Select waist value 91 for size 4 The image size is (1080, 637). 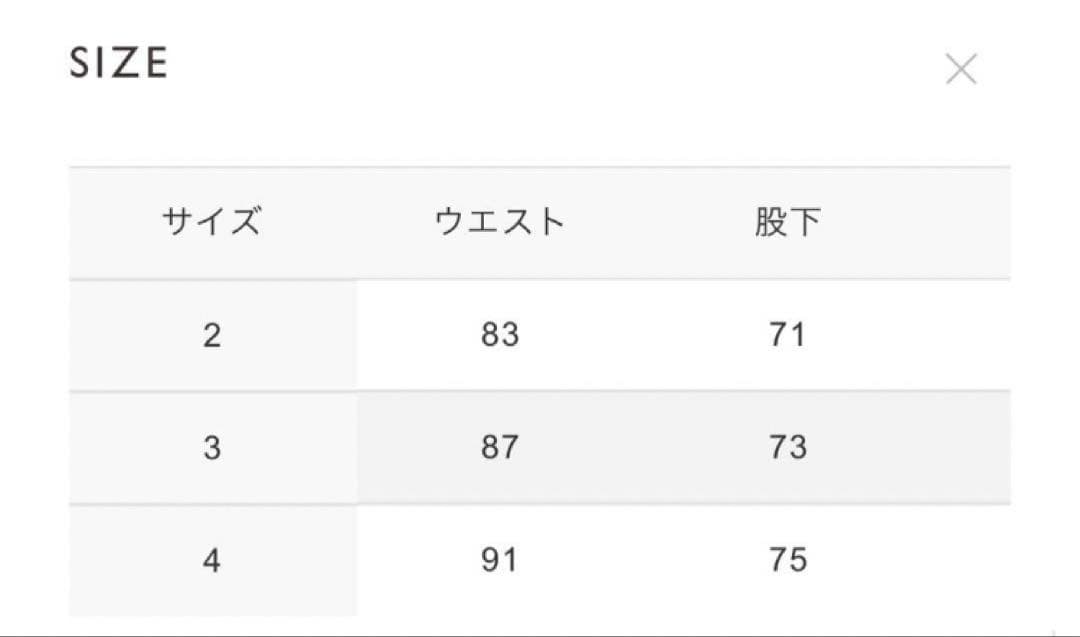click(499, 560)
